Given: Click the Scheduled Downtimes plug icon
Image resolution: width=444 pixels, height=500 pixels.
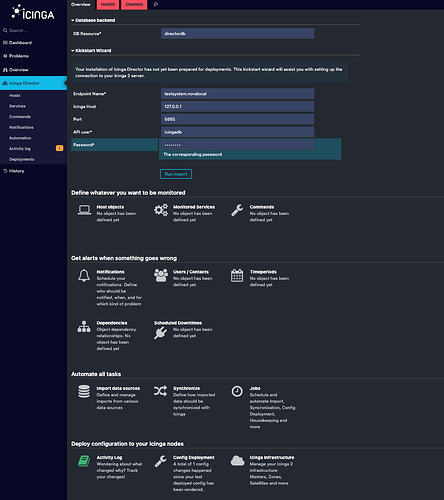Looking at the screenshot, I should (160, 333).
